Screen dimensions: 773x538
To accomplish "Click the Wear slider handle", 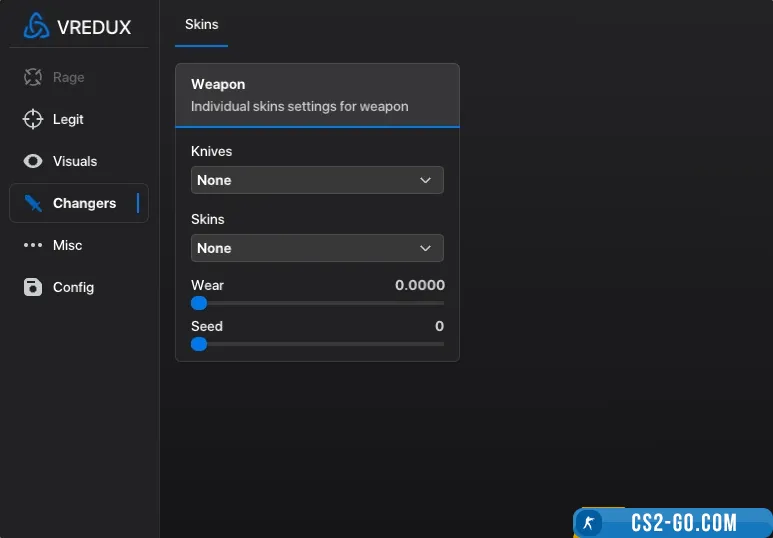I will (199, 303).
